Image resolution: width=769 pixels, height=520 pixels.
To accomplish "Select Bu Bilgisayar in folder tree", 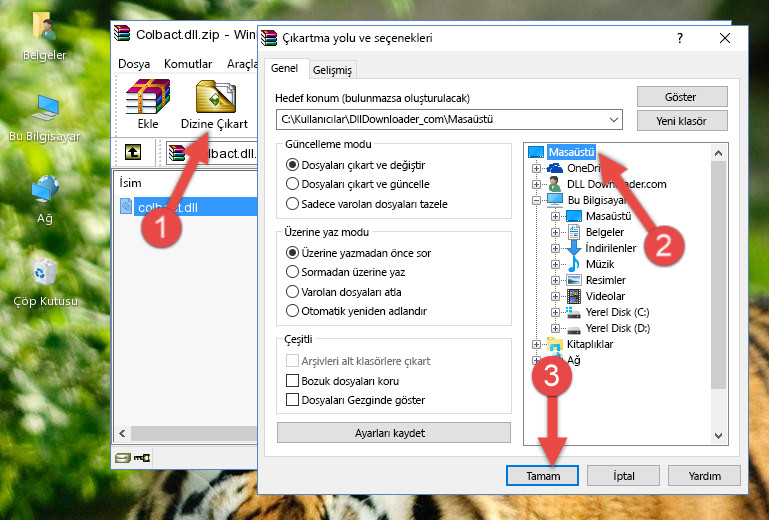I will 597,200.
